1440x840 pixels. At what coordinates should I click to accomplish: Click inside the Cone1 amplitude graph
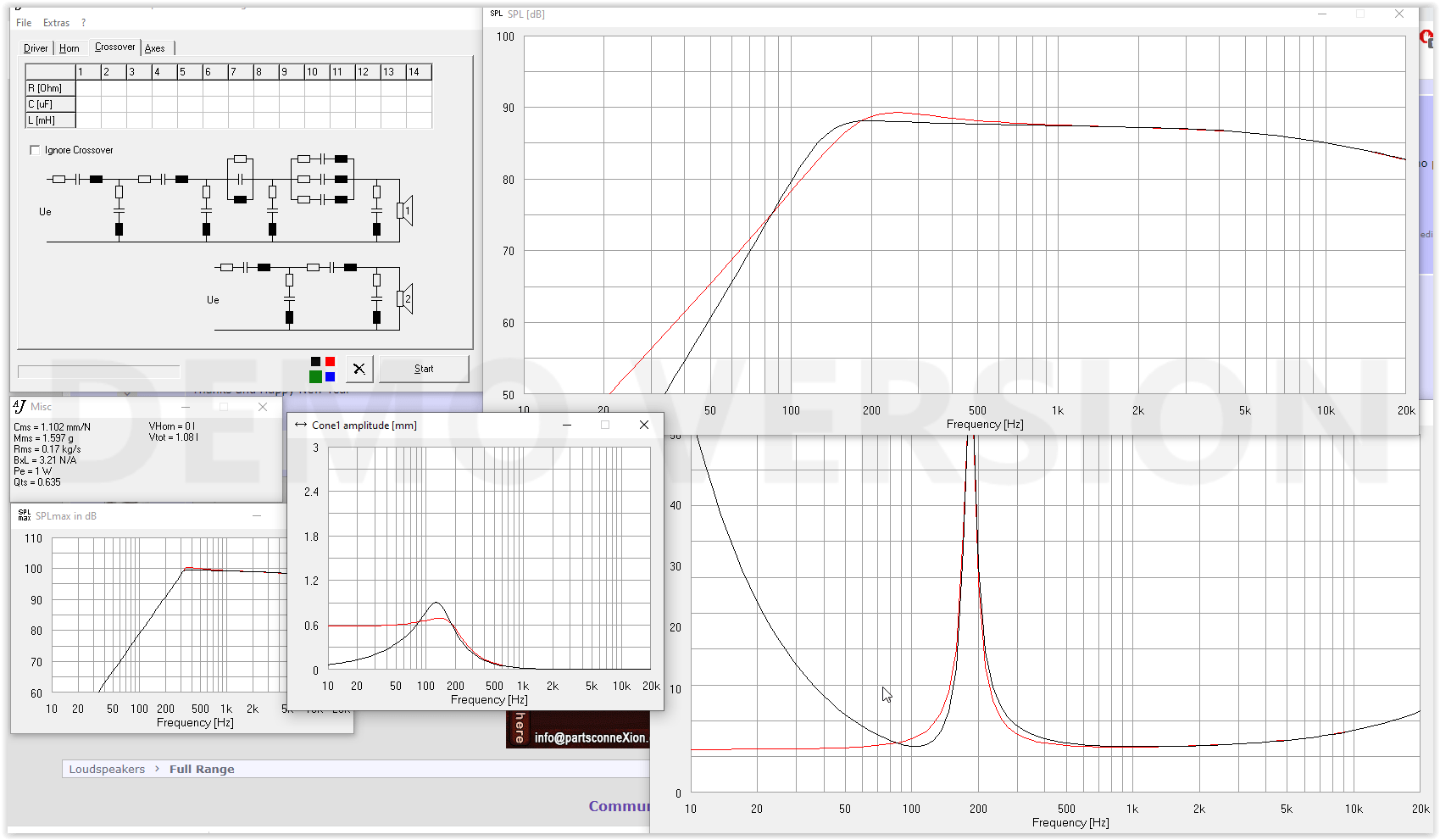tap(489, 559)
